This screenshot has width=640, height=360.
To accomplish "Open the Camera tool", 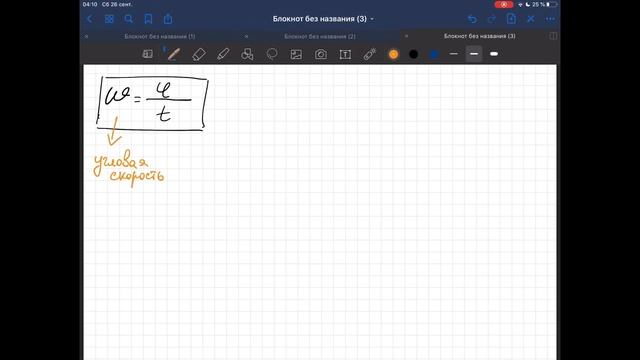I will (x=321, y=54).
